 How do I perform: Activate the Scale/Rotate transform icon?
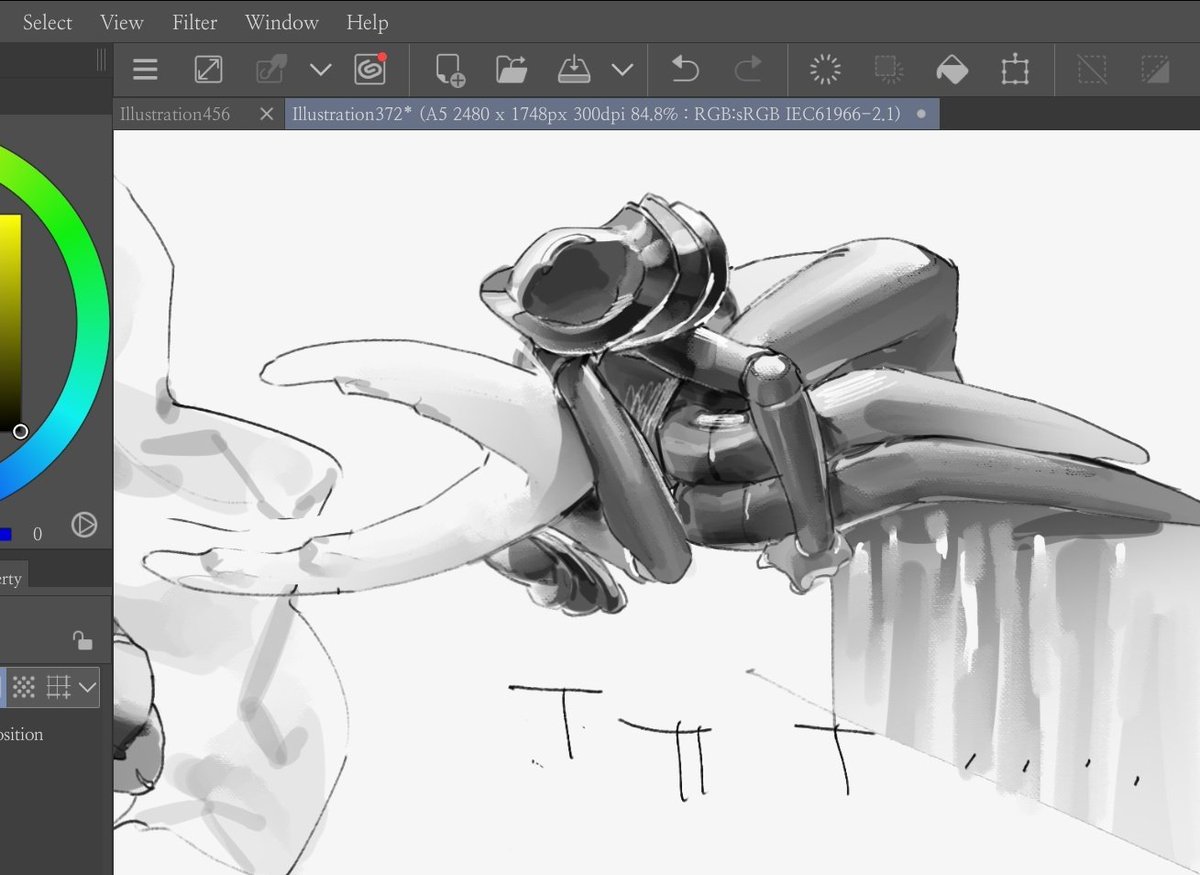tap(1015, 70)
